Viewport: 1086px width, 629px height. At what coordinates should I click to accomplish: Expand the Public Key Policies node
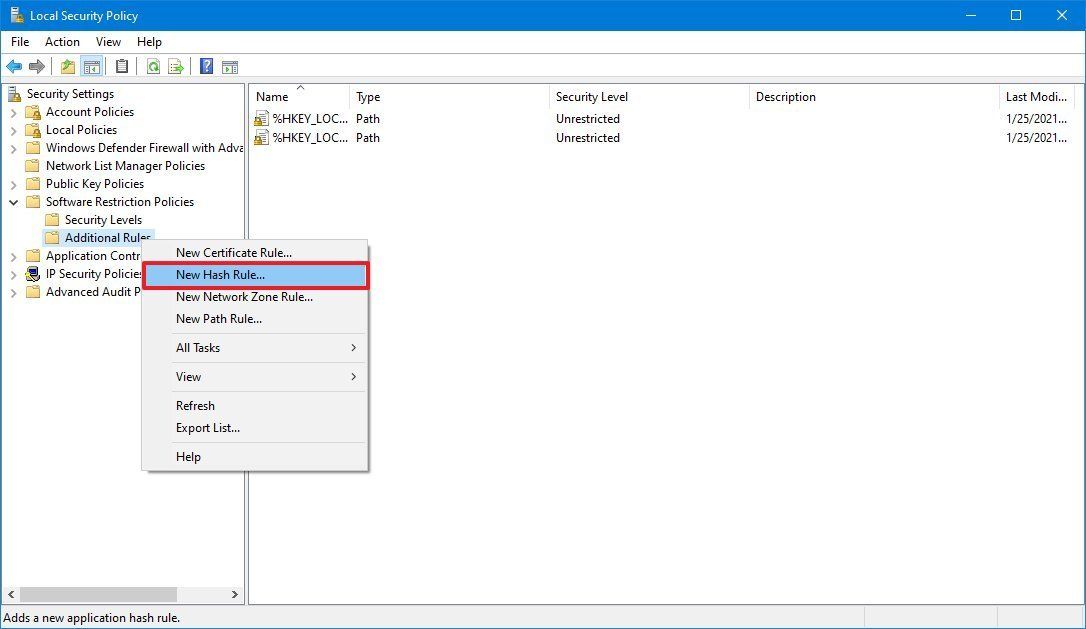[14, 184]
